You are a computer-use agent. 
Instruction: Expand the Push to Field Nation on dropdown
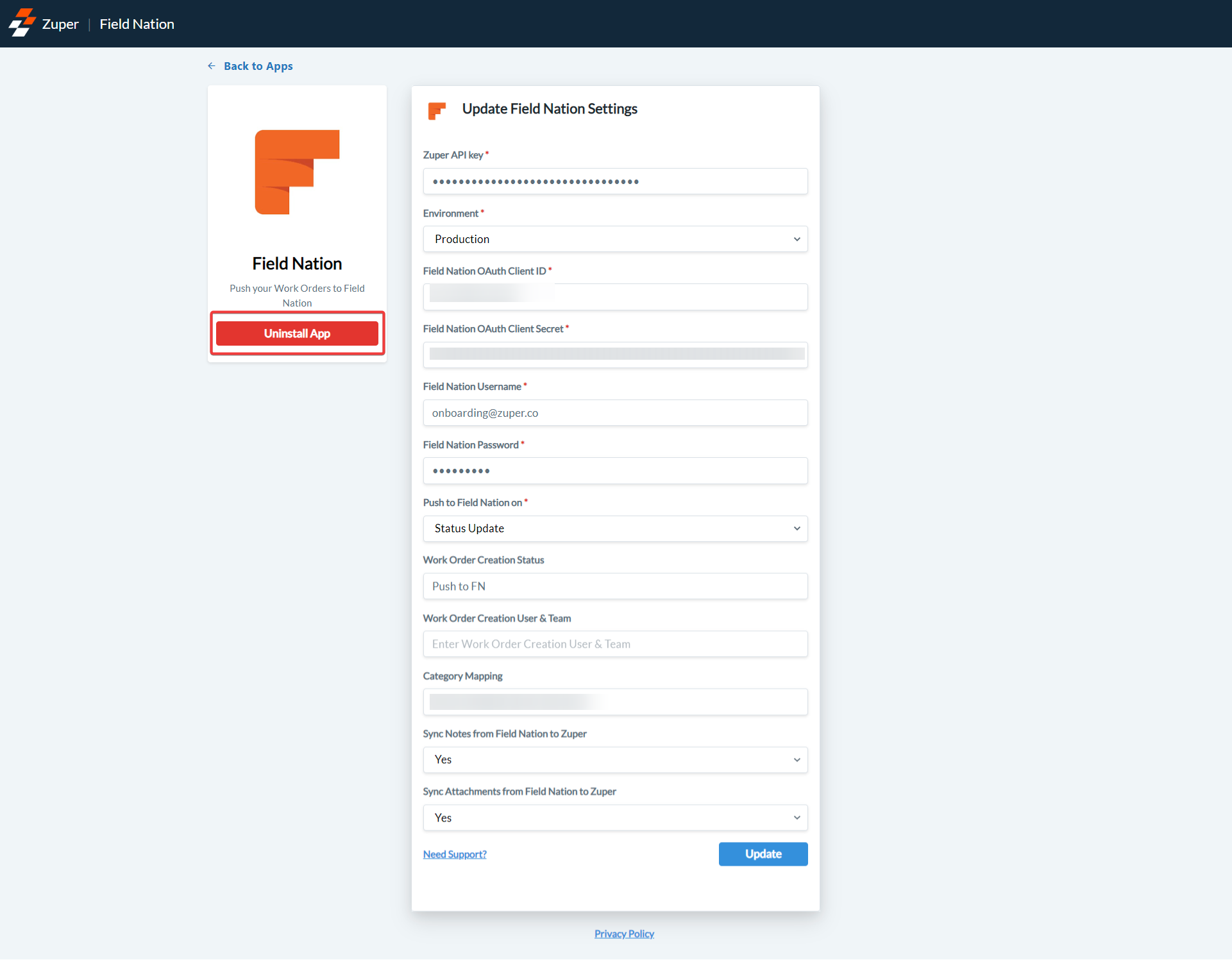tap(614, 528)
